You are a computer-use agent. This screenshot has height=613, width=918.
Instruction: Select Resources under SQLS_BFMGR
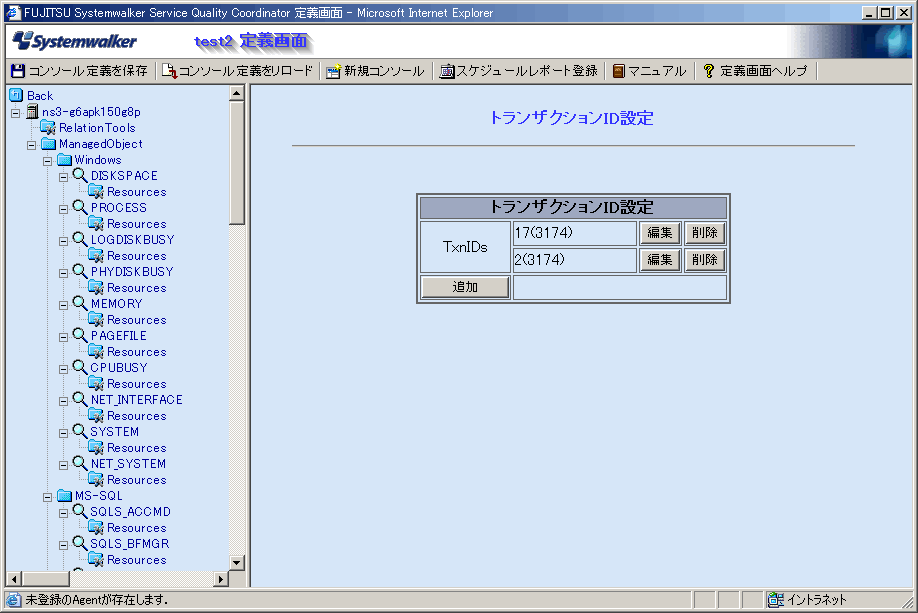(137, 560)
